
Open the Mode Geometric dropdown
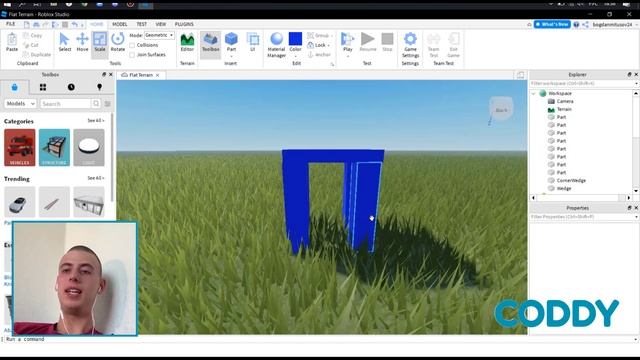click(159, 36)
